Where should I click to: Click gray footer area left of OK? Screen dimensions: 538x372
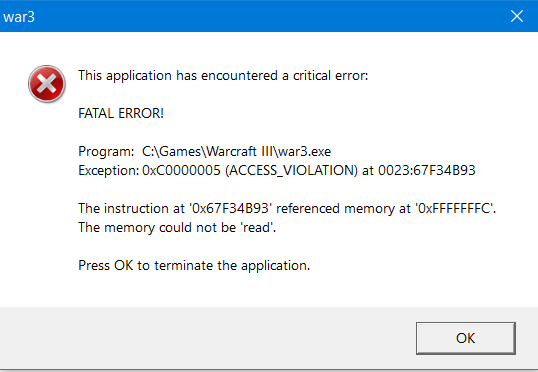206,338
